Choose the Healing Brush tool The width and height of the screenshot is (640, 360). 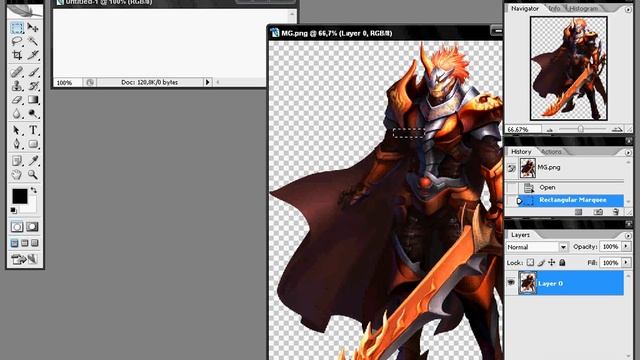(17, 72)
